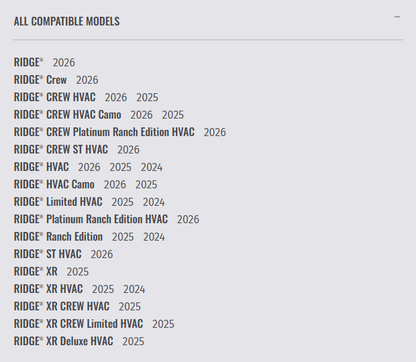This screenshot has width=416, height=362.
Task: Select 2025 for RIDGE XR
Action: click(78, 272)
